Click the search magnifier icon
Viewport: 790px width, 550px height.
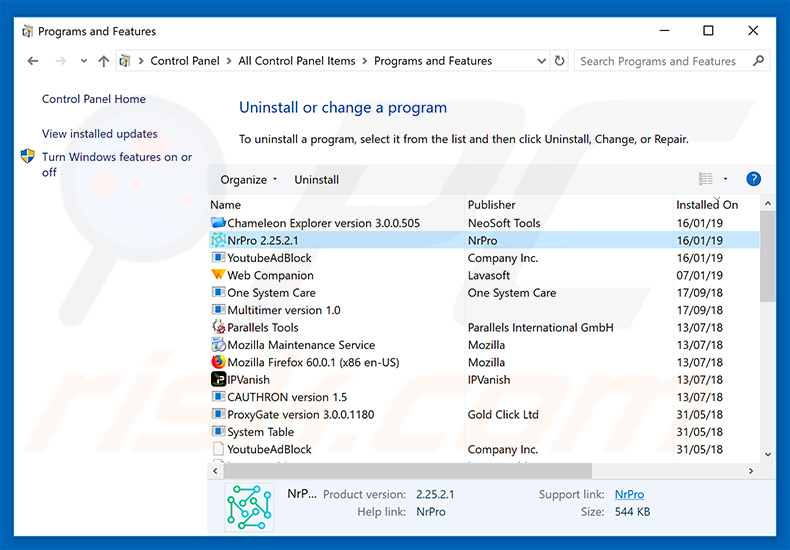click(x=758, y=61)
